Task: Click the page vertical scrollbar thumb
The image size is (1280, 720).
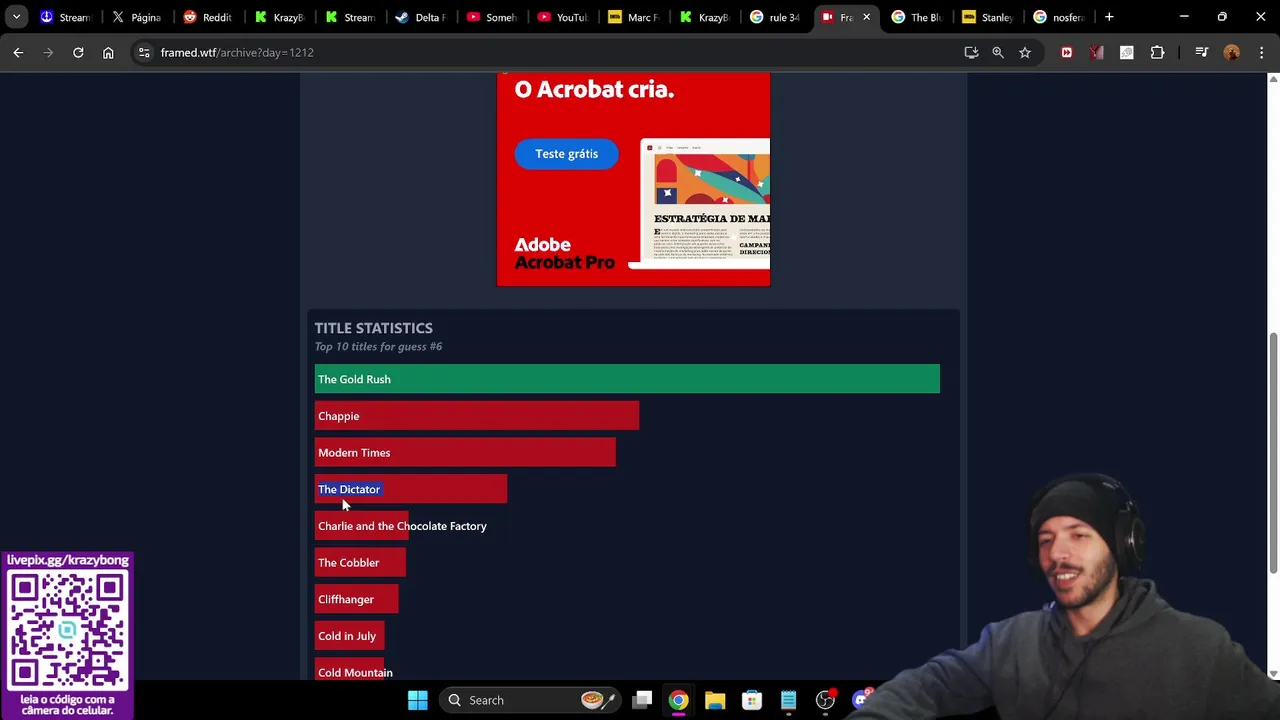Action: click(x=1273, y=452)
